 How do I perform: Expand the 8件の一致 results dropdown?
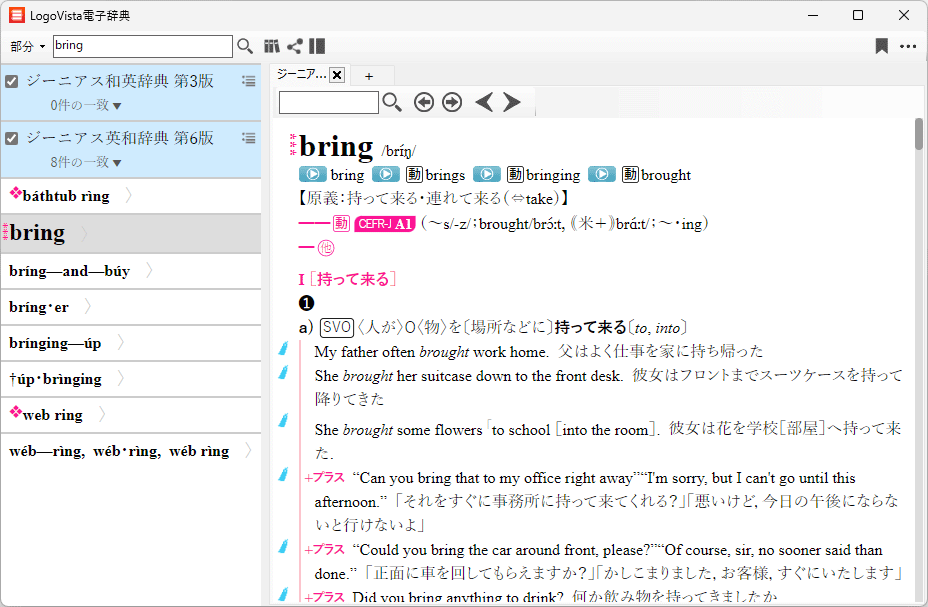(86, 162)
